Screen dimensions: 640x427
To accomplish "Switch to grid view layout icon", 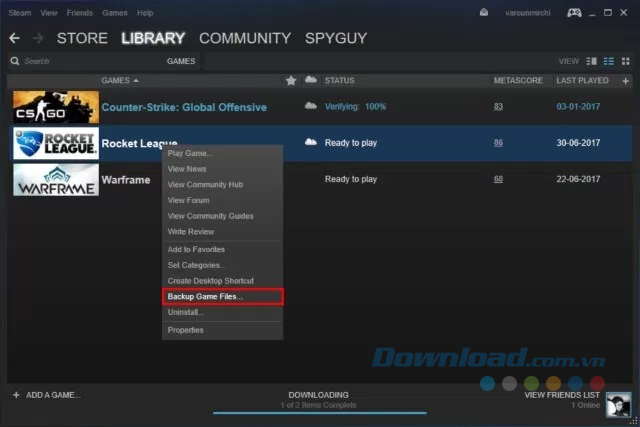I will [625, 61].
